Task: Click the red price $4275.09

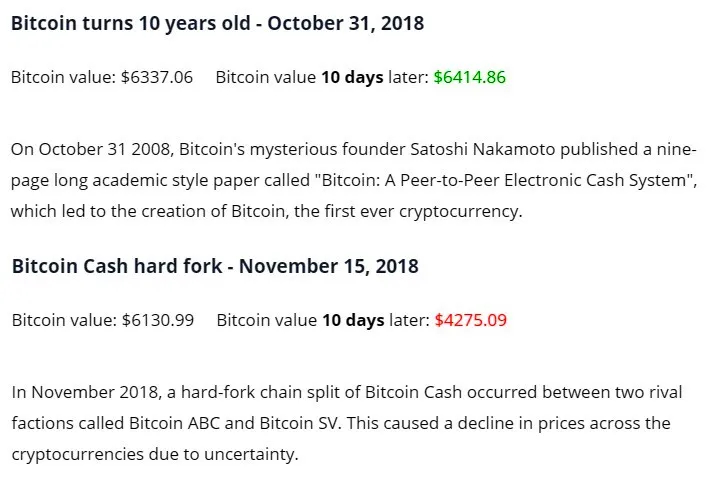Action: coord(471,320)
